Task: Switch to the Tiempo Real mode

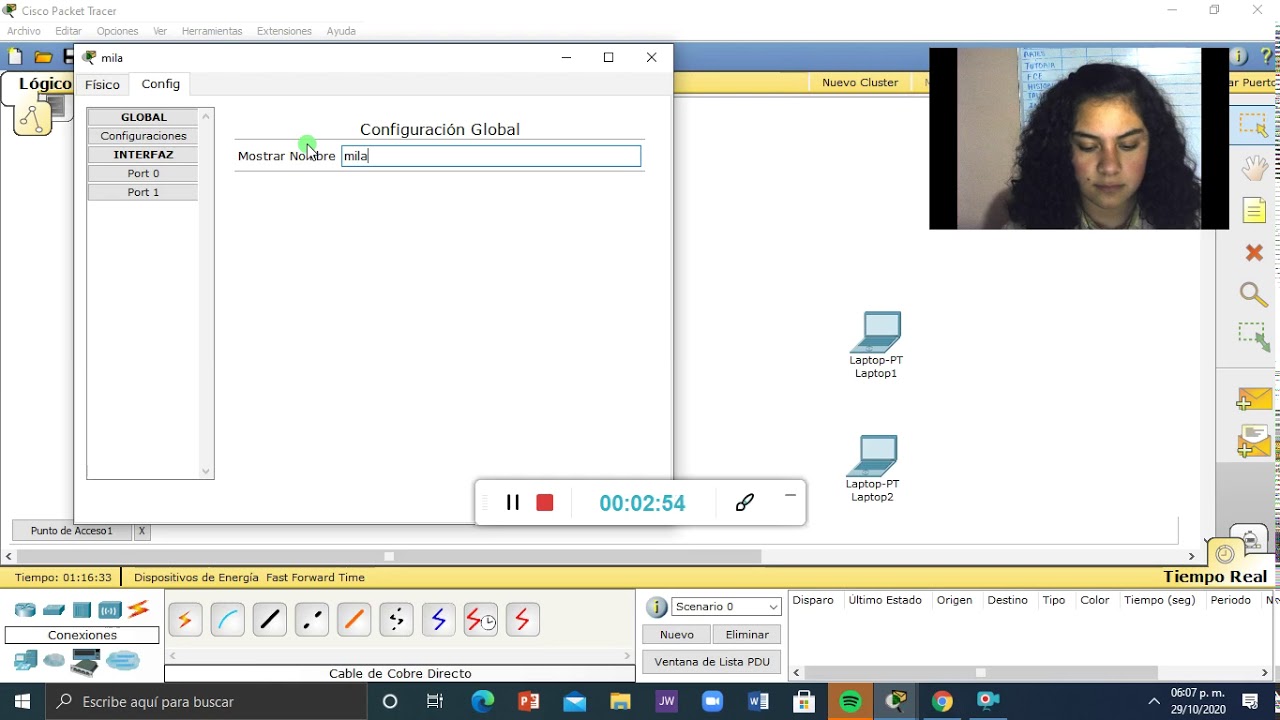Action: pyautogui.click(x=1214, y=576)
